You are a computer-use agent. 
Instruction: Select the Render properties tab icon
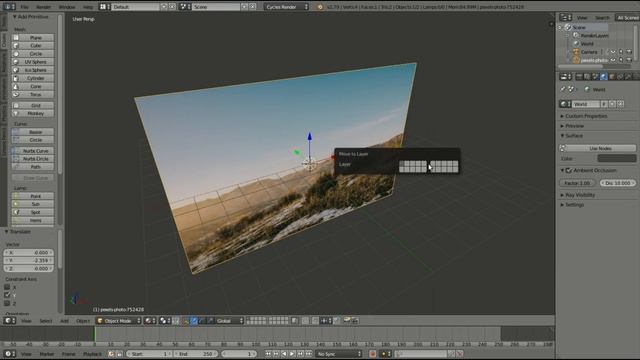[x=579, y=77]
